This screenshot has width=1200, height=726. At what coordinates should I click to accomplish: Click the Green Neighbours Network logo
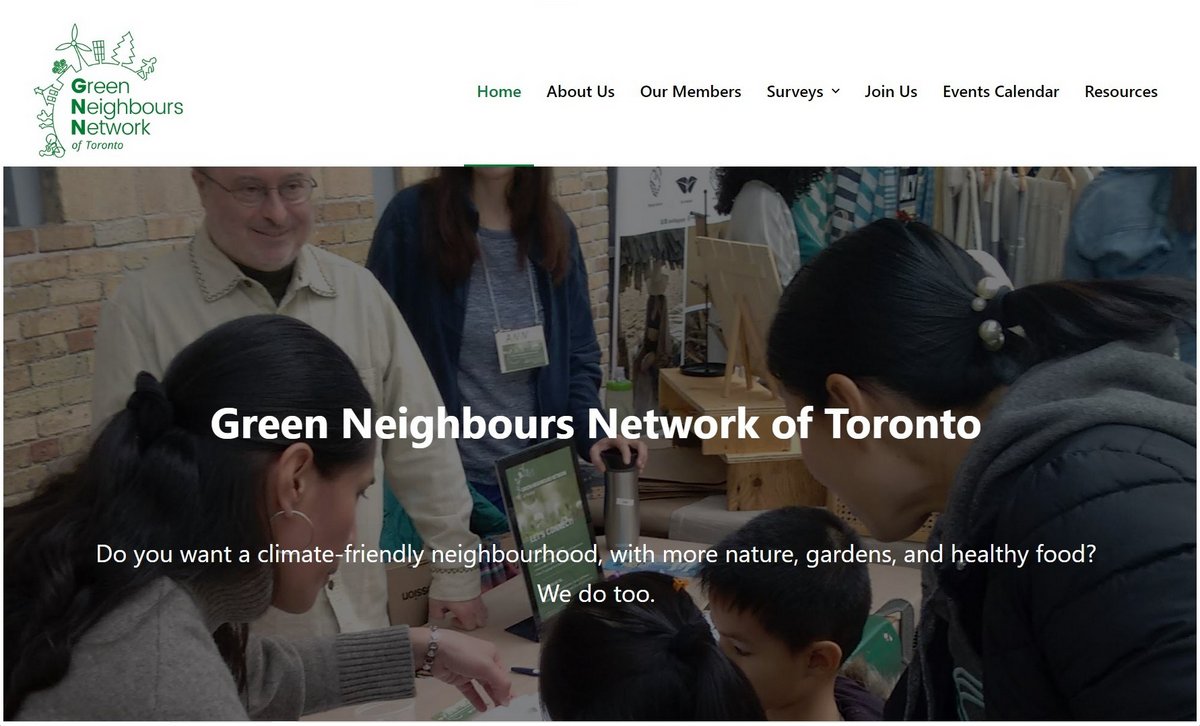coord(110,90)
